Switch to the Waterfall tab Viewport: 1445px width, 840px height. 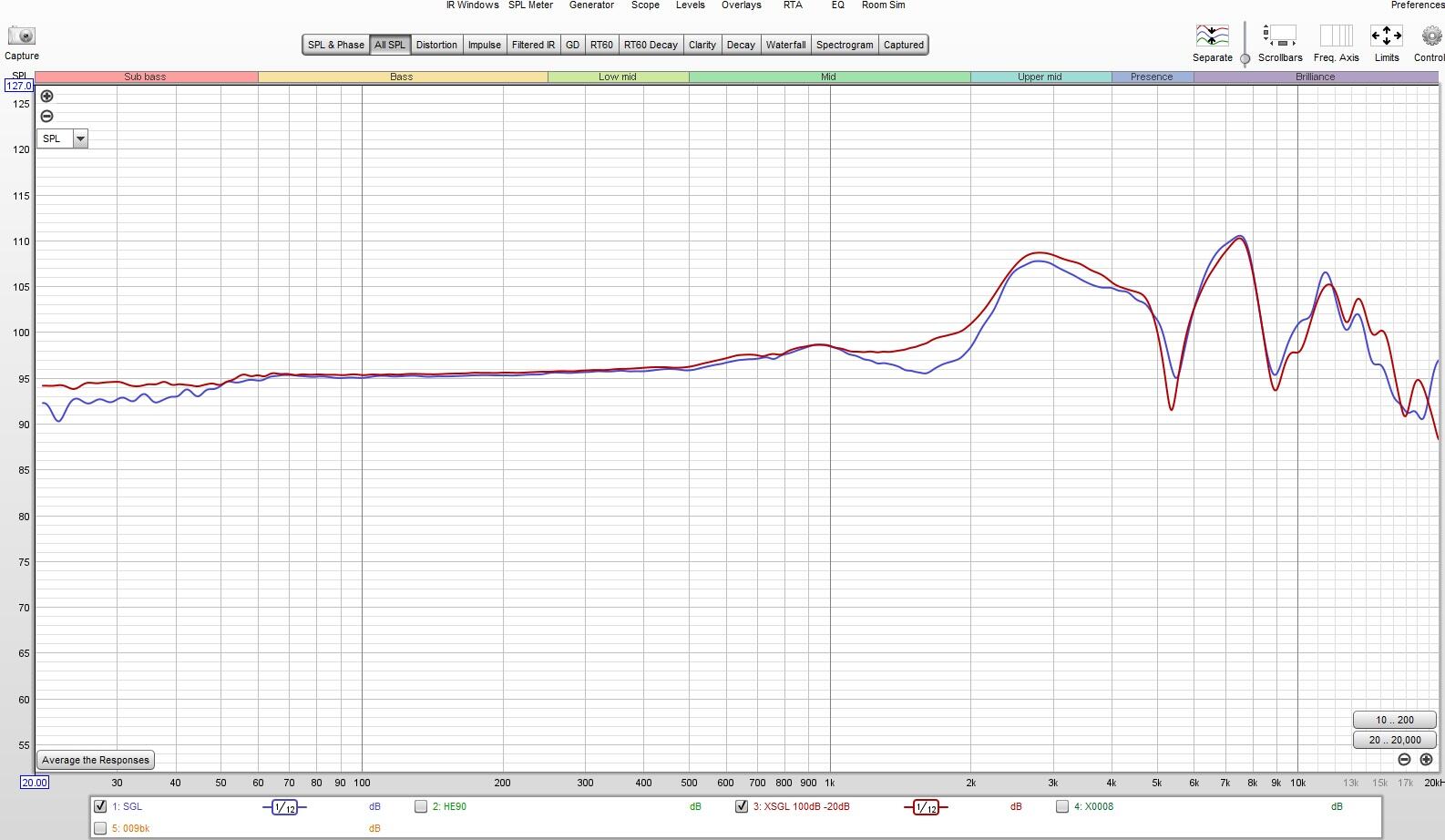click(785, 45)
